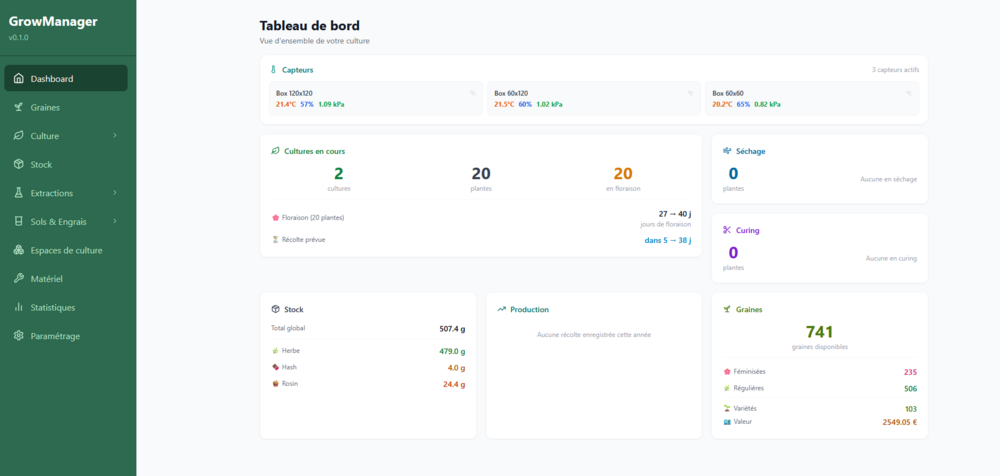Click the scissors icon beside Curing
Viewport: 1000px width, 476px height.
pos(727,230)
